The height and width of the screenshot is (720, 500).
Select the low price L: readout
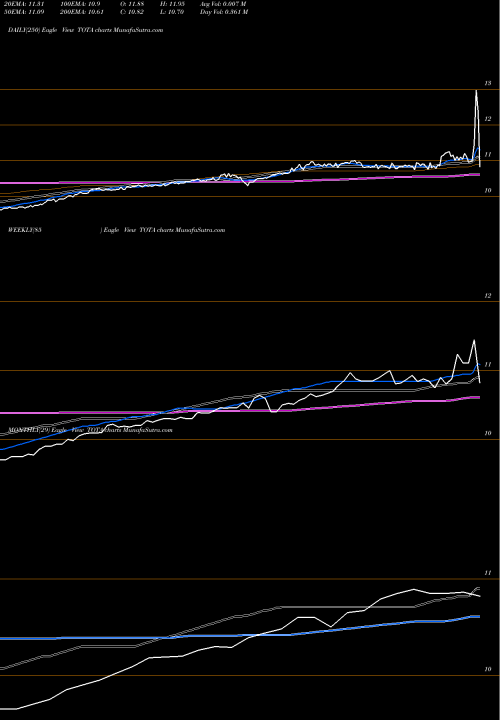pos(172,12)
